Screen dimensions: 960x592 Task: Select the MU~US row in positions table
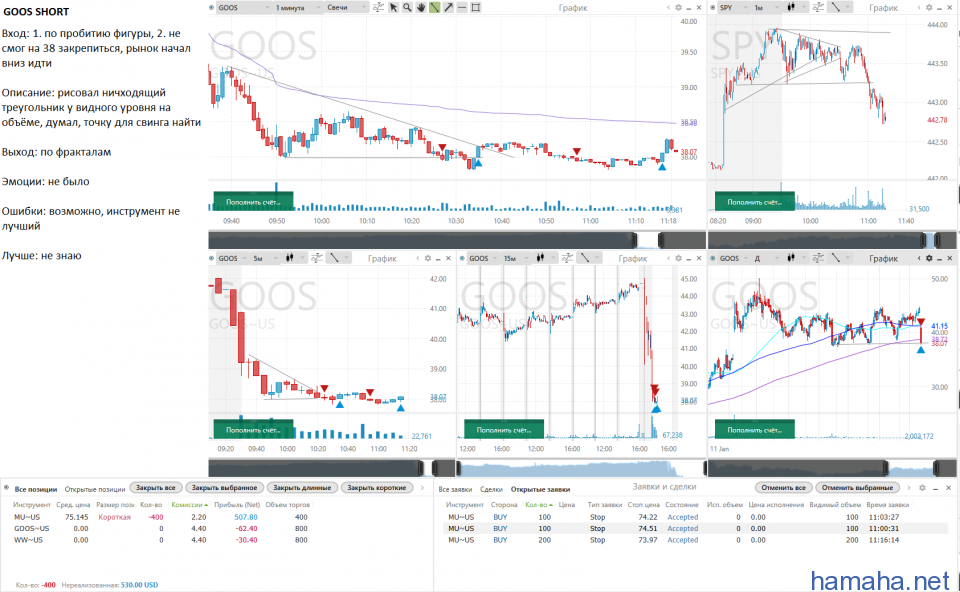tap(162, 517)
